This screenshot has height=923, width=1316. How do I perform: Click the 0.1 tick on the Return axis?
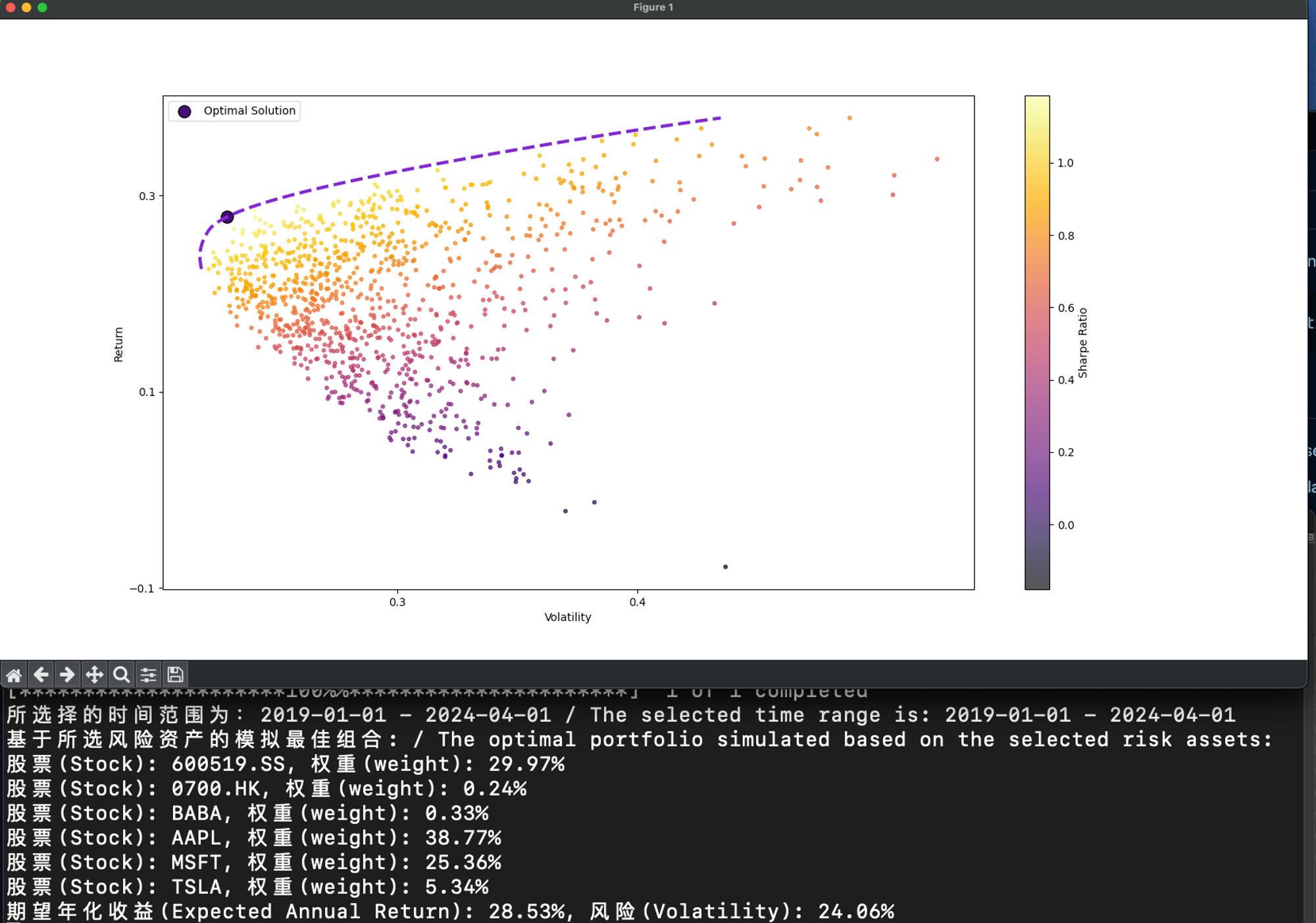[147, 392]
